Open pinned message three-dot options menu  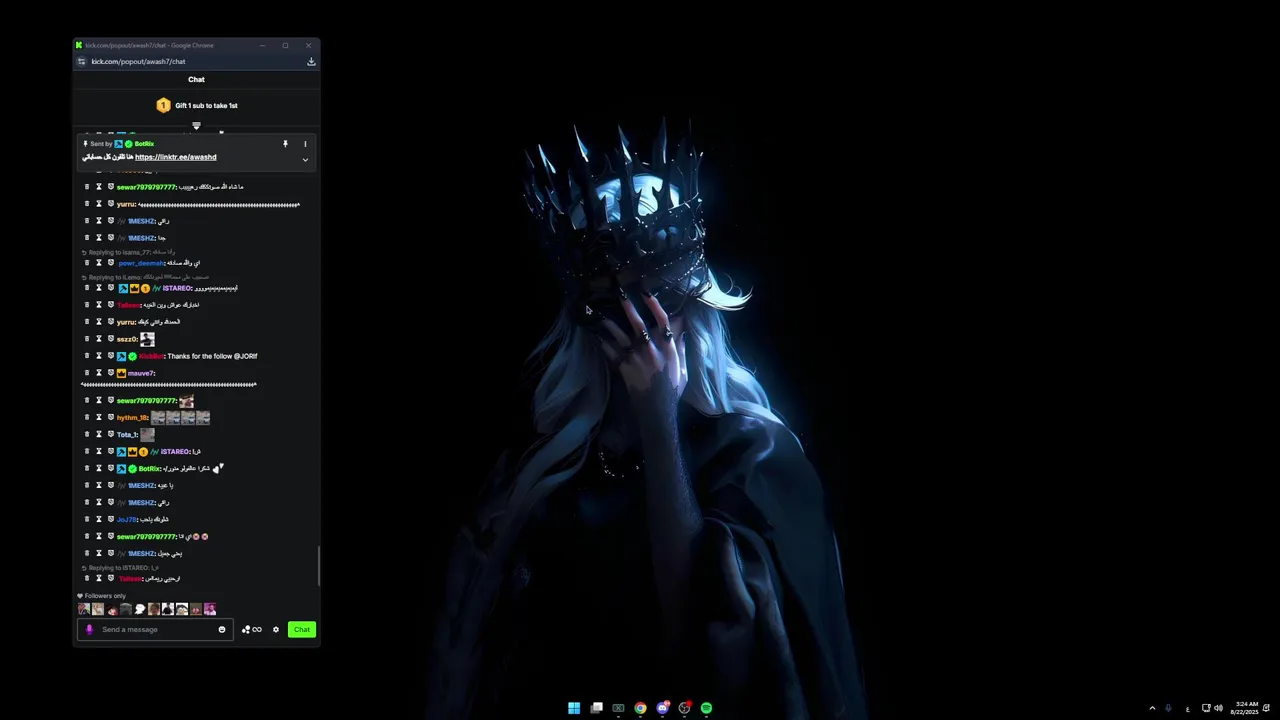[305, 144]
